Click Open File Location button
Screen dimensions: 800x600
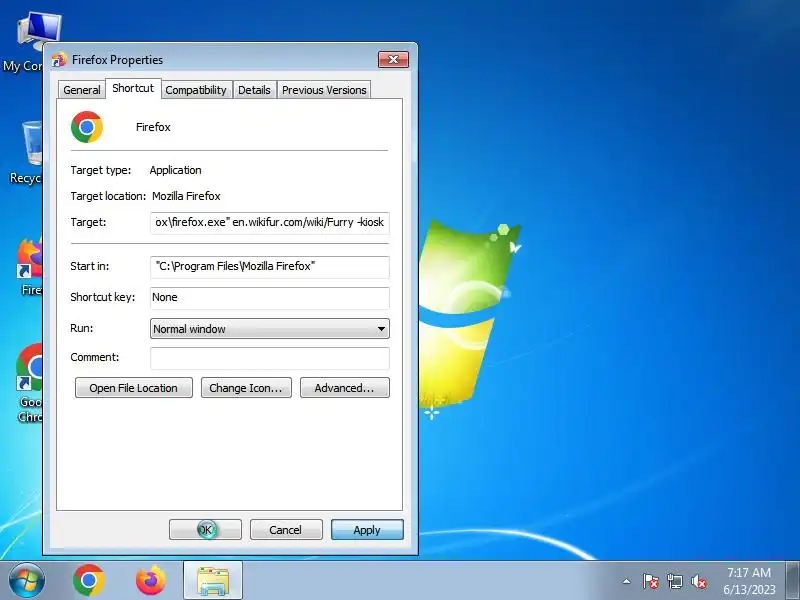click(134, 388)
